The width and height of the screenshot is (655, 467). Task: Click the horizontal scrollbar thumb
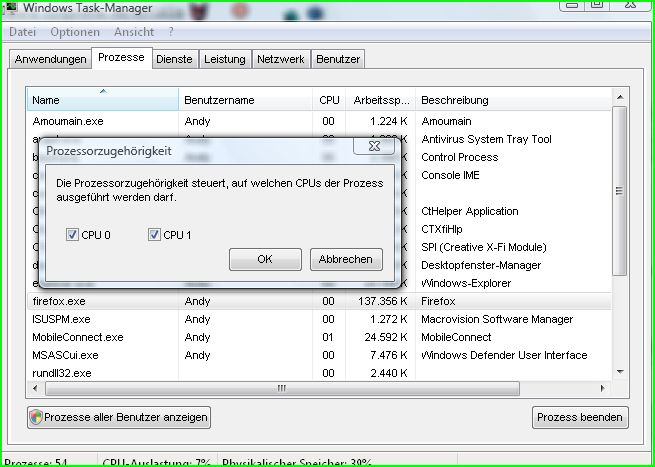pyautogui.click(x=282, y=388)
